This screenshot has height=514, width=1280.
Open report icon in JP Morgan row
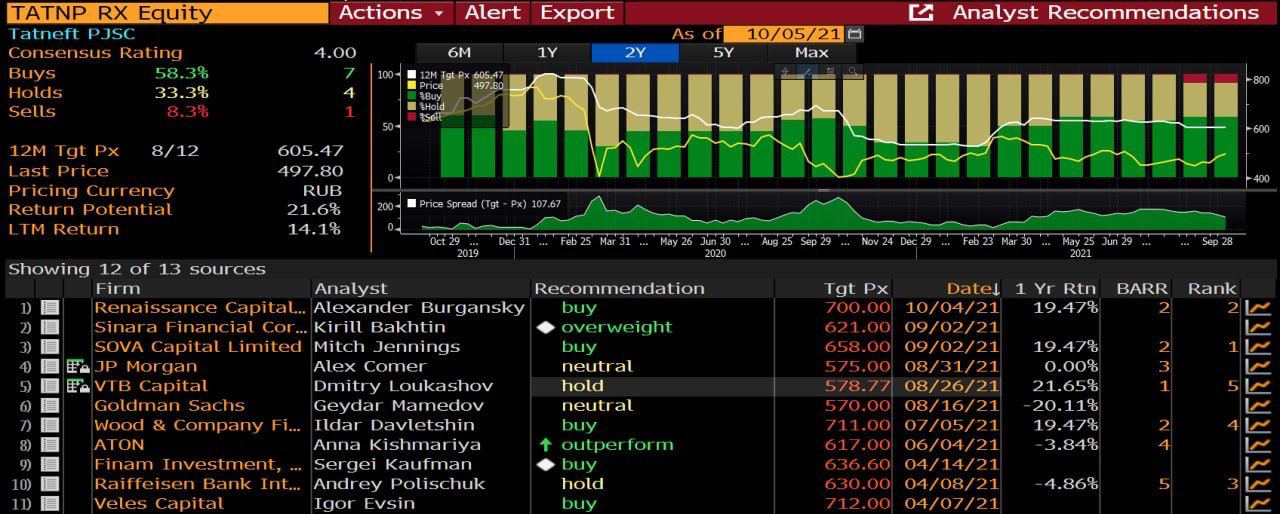click(49, 367)
